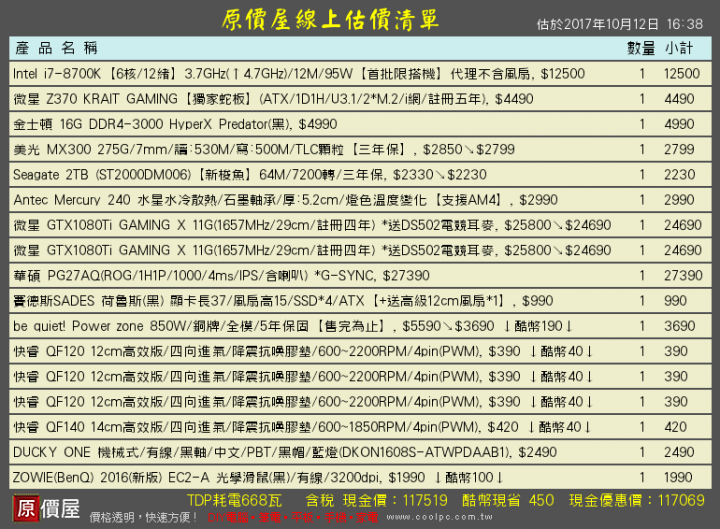Open the www.coolpc.com.tw link
720x529 pixels.
[x=439, y=517]
